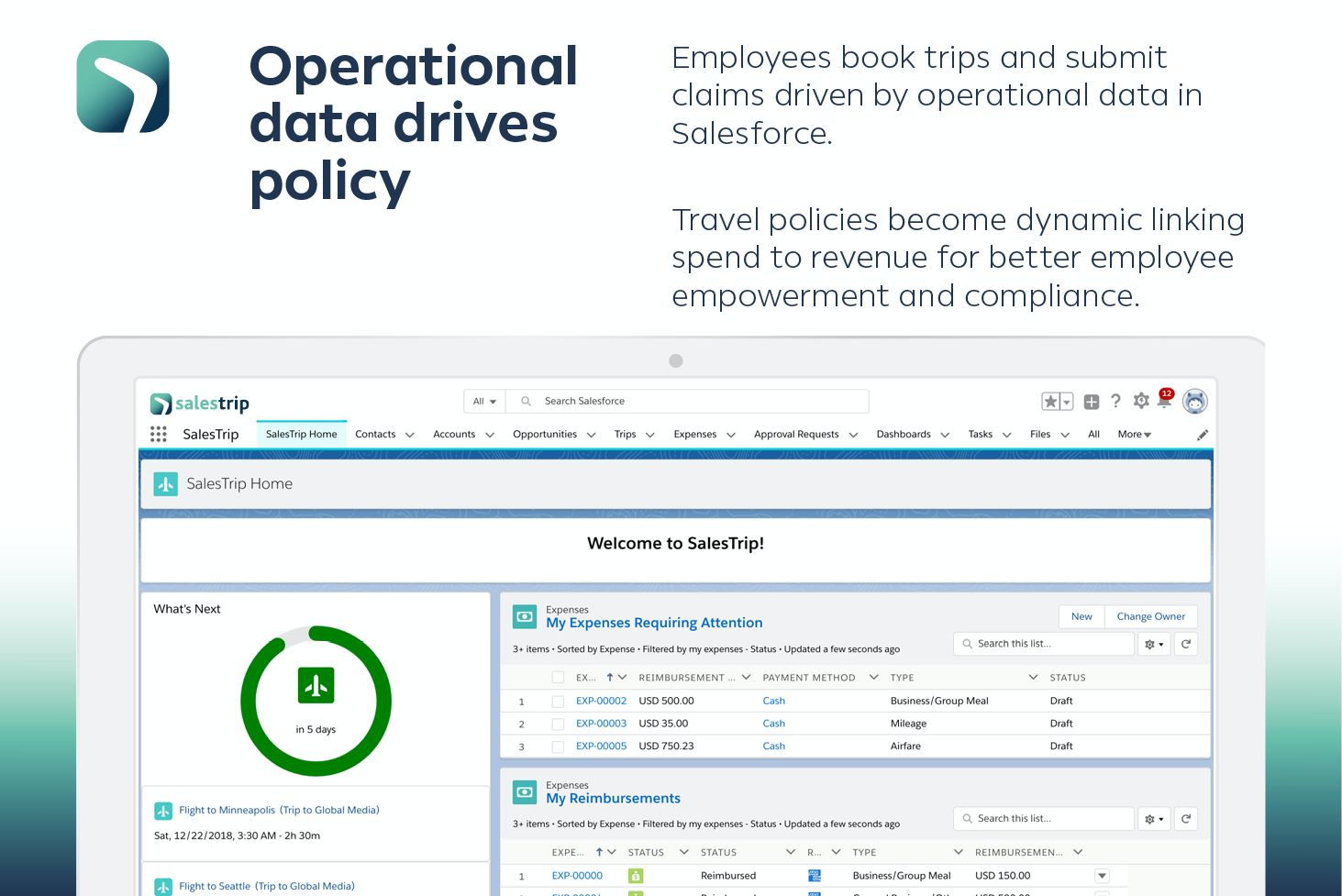This screenshot has width=1342, height=896.
Task: Go to the Opportunities tab
Action: pos(545,435)
